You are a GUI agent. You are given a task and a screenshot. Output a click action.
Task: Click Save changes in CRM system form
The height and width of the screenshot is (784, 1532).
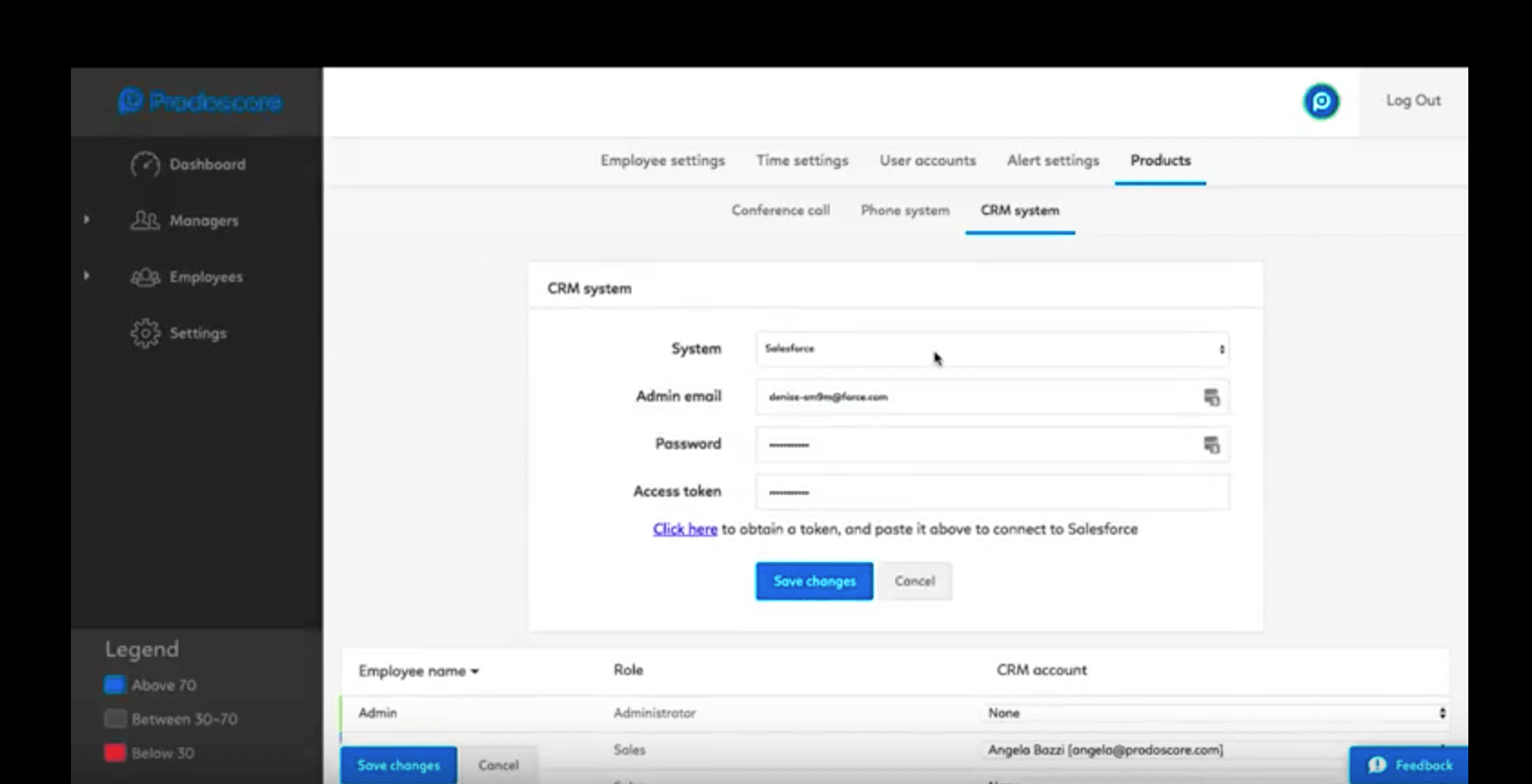(x=814, y=581)
